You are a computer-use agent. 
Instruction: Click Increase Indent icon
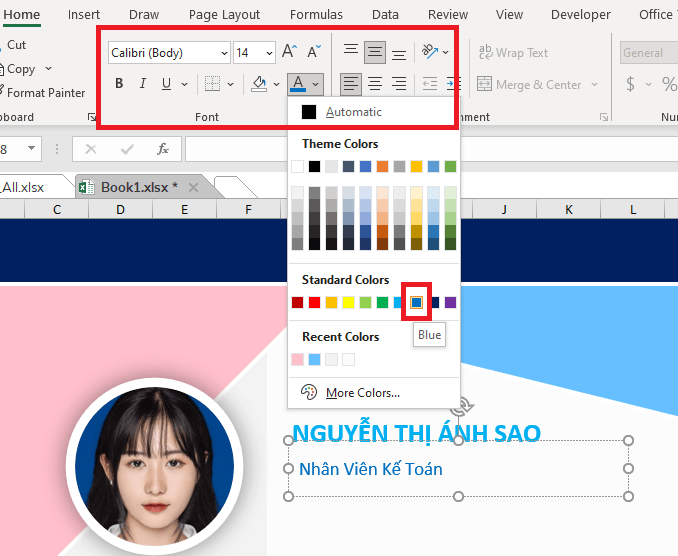(453, 84)
